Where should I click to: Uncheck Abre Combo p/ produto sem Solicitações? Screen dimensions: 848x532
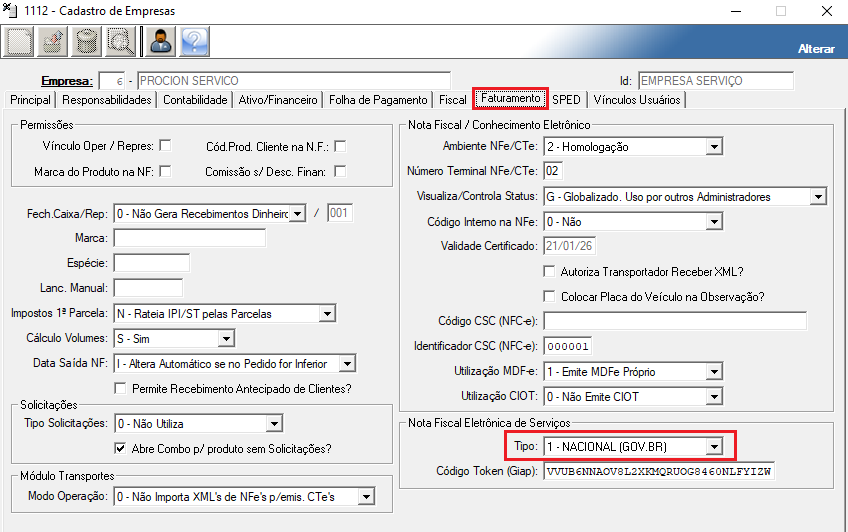[x=121, y=448]
